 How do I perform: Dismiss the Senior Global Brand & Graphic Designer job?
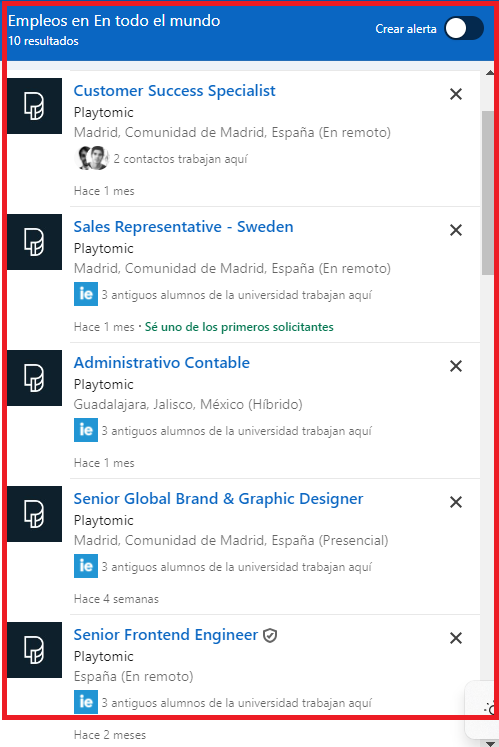pyautogui.click(x=456, y=502)
